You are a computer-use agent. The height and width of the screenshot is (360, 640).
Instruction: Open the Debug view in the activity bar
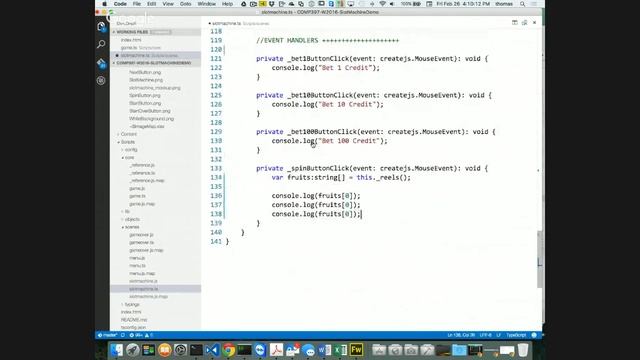coord(101,80)
